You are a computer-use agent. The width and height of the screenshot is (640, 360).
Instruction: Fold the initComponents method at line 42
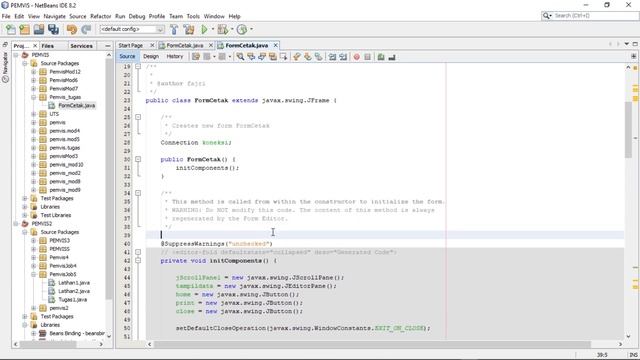[138, 260]
